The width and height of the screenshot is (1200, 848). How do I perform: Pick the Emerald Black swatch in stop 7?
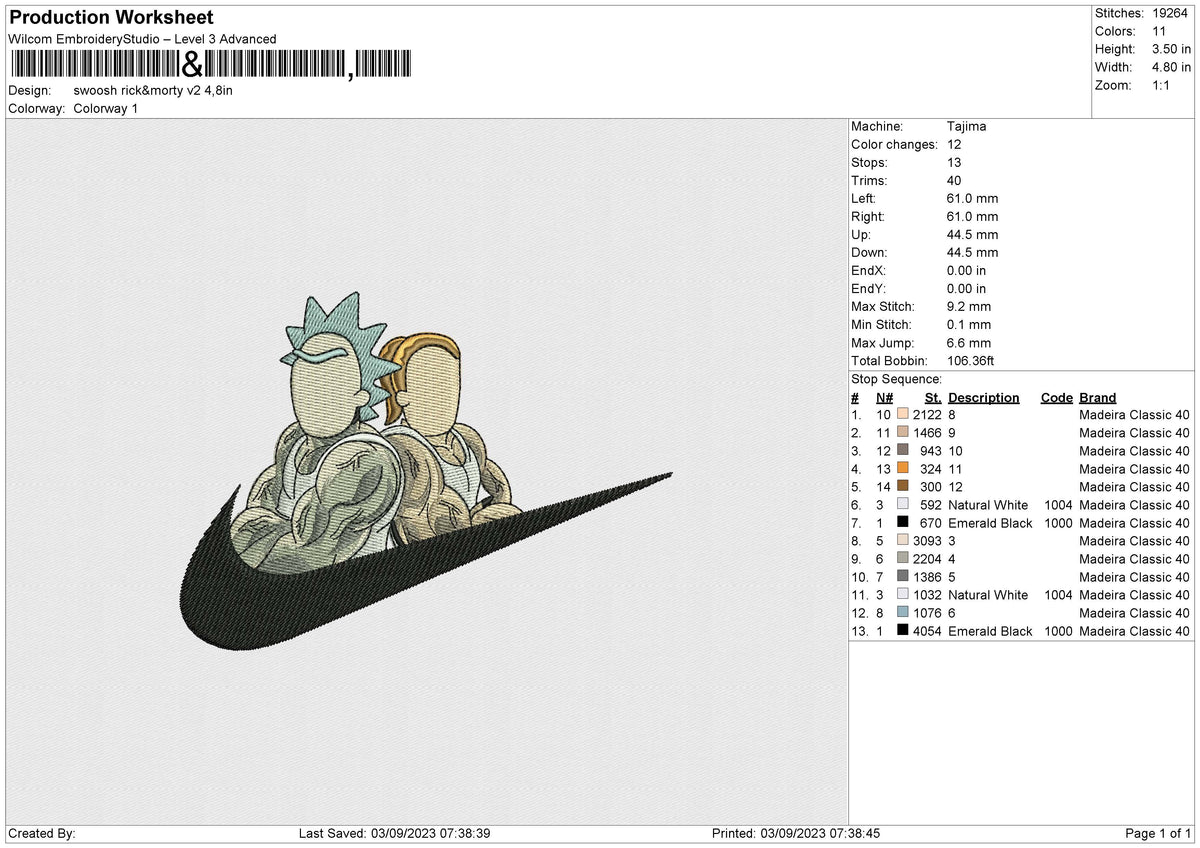(902, 522)
